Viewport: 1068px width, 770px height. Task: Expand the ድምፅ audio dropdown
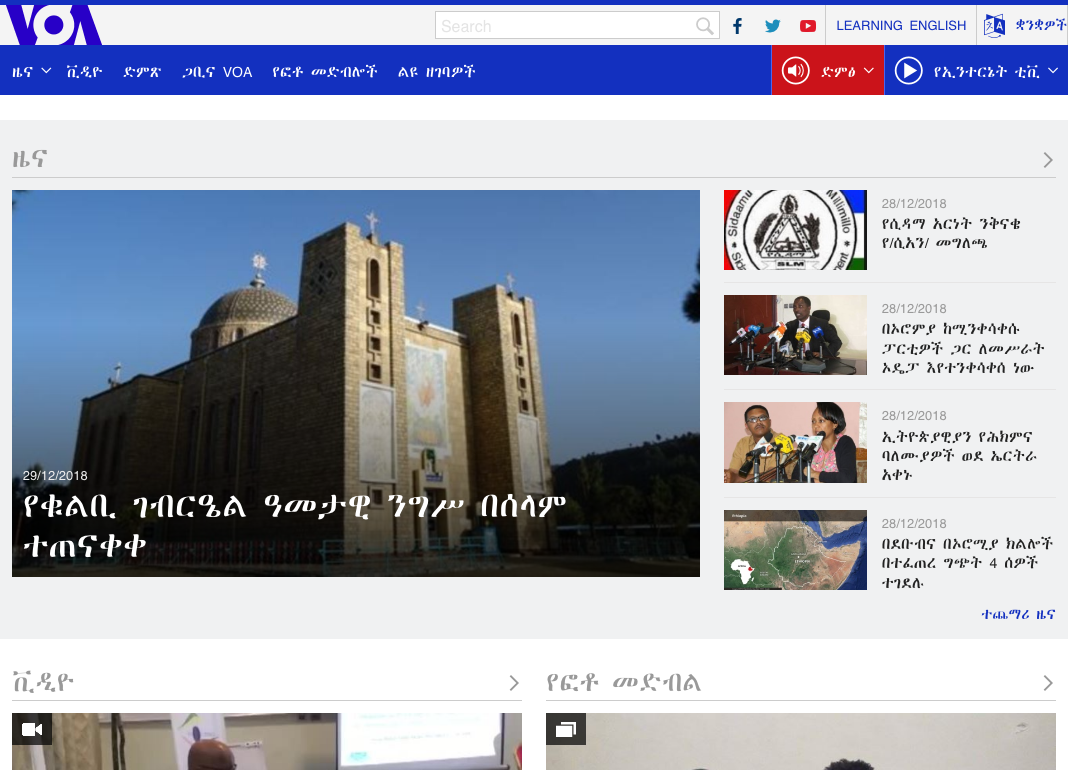[x=868, y=71]
